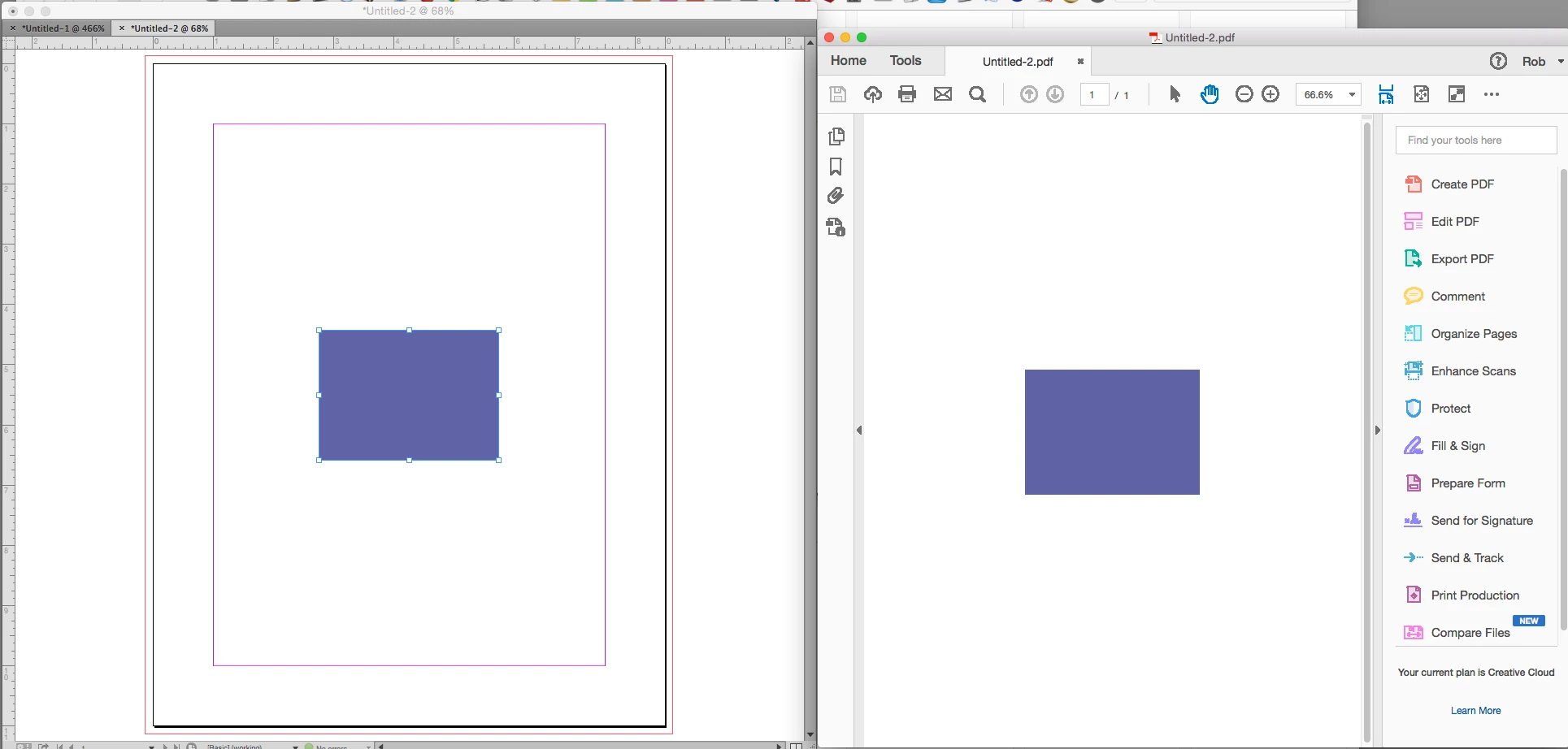Open the Help question mark icon
The width and height of the screenshot is (1568, 749).
1498,61
